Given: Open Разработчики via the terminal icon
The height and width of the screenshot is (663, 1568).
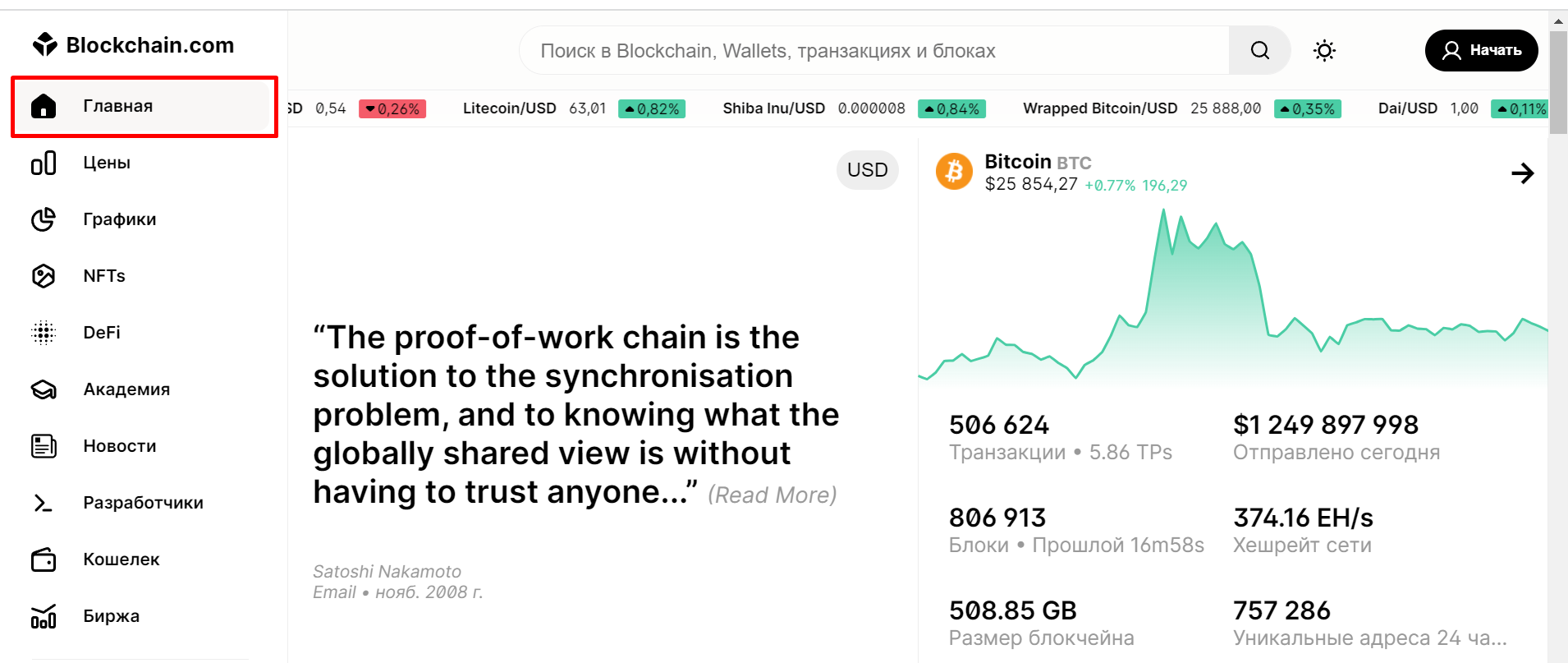Looking at the screenshot, I should (44, 502).
